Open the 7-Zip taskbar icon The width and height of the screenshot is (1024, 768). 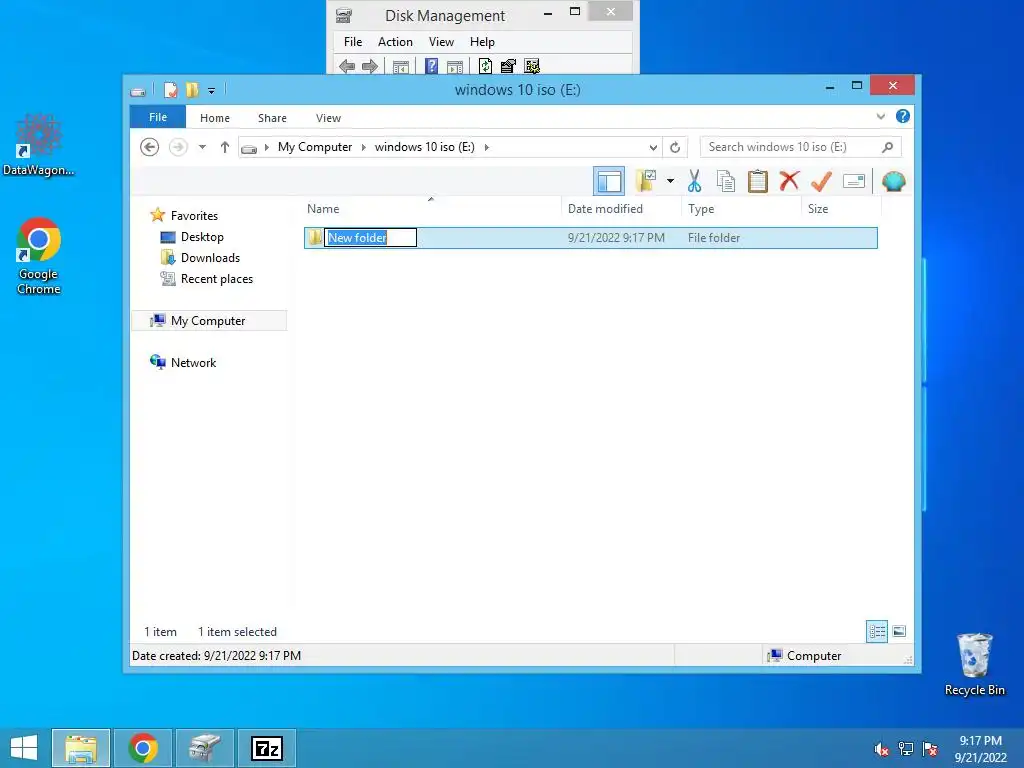267,748
